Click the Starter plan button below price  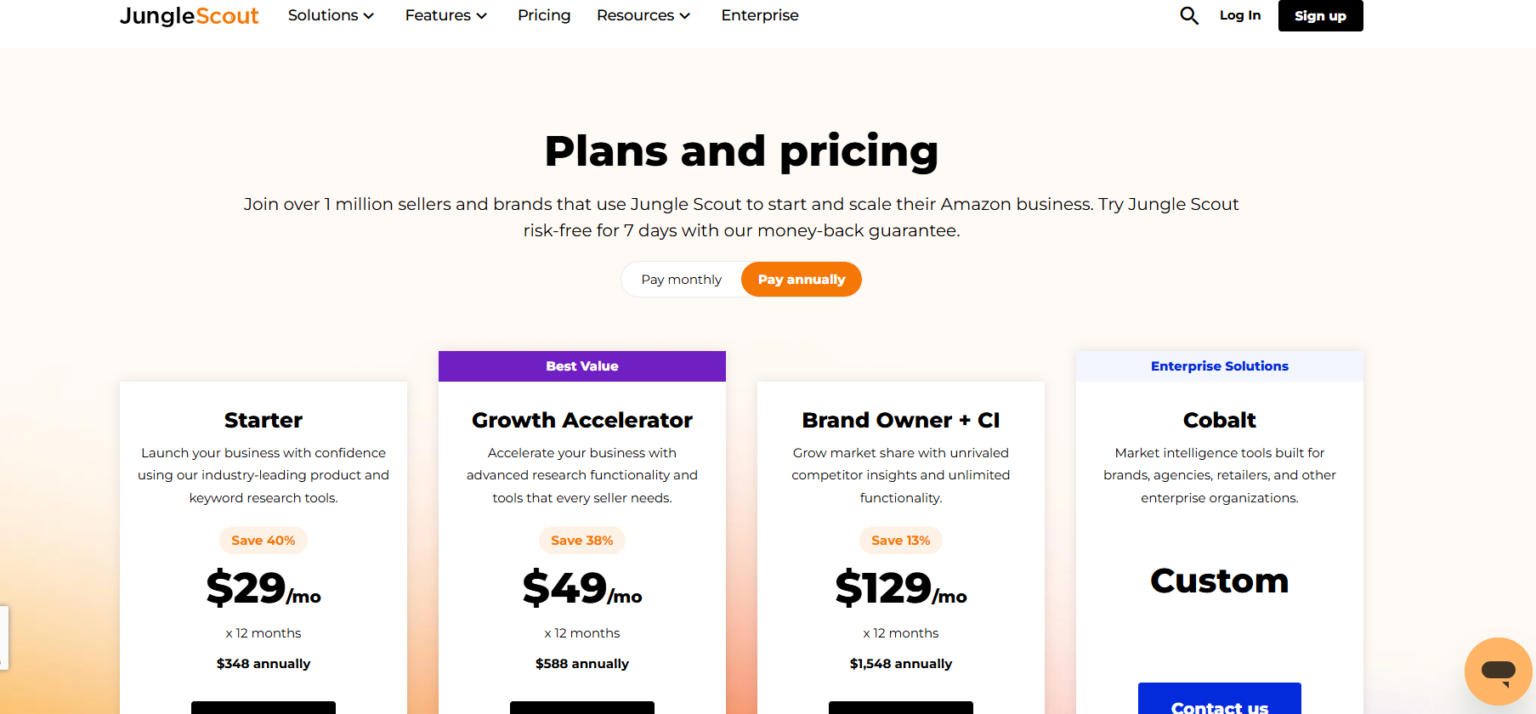pos(263,707)
